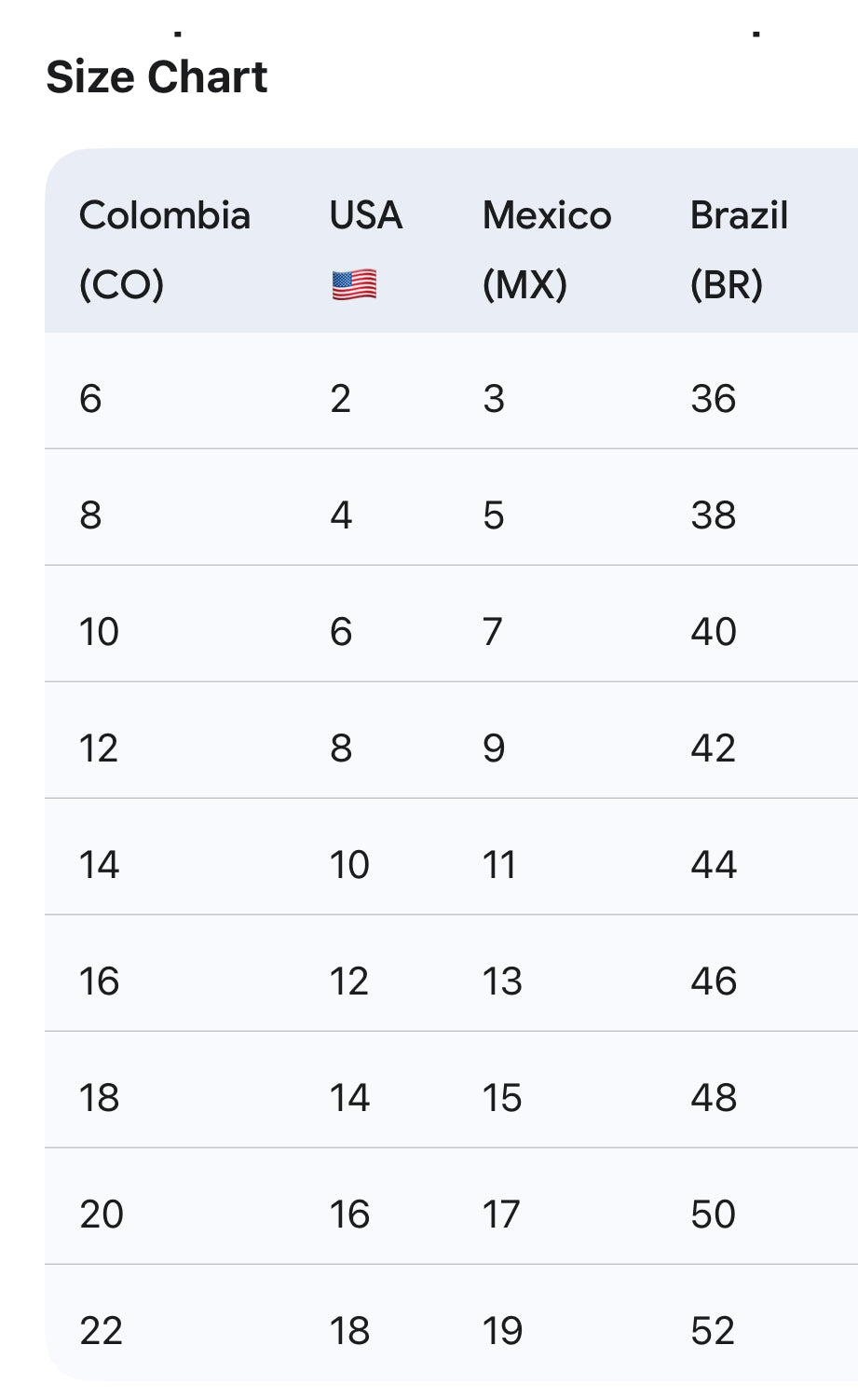Click the Mexico (MX) column header
This screenshot has width=858, height=1400.
point(546,249)
